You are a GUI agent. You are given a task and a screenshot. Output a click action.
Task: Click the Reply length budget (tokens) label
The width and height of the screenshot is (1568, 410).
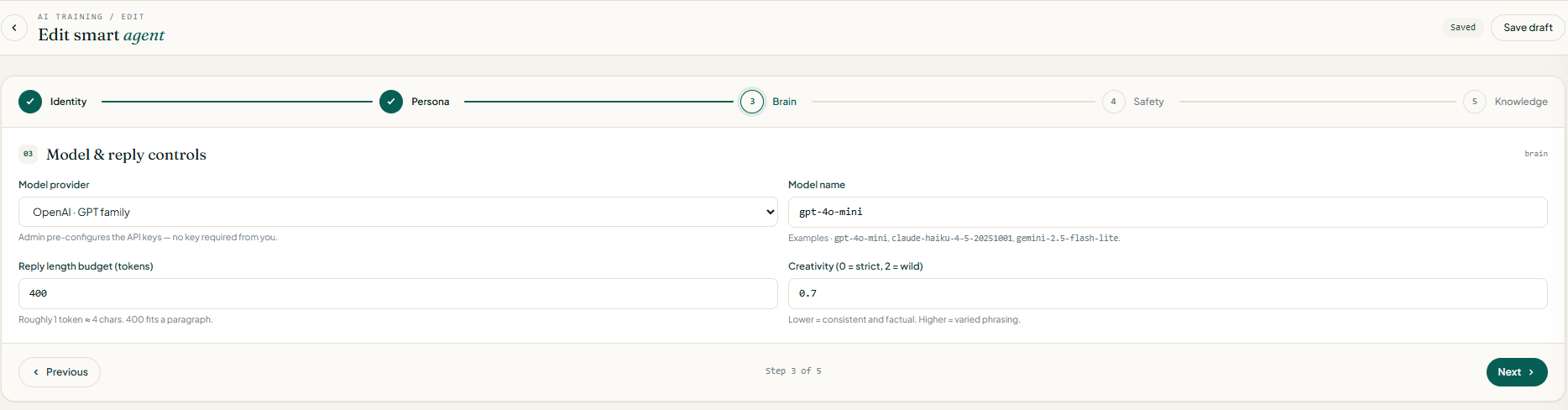pyautogui.click(x=86, y=266)
